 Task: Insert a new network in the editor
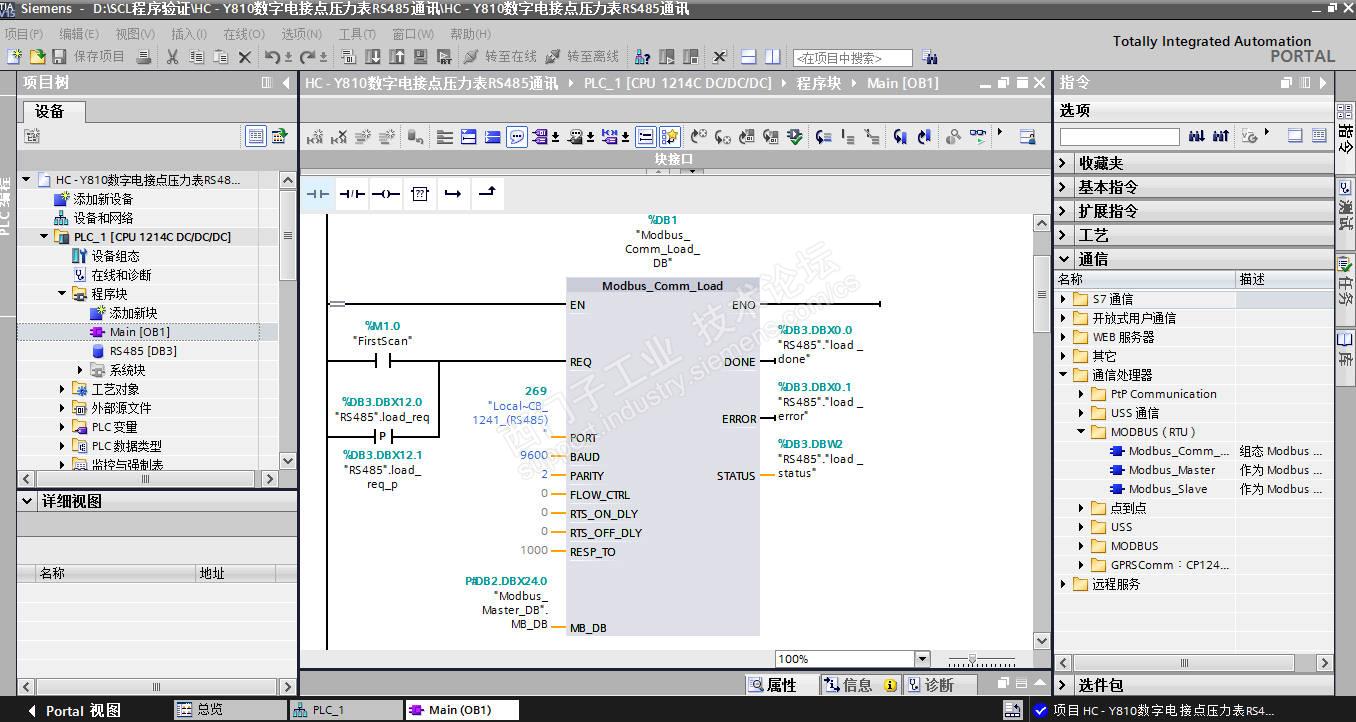click(315, 137)
